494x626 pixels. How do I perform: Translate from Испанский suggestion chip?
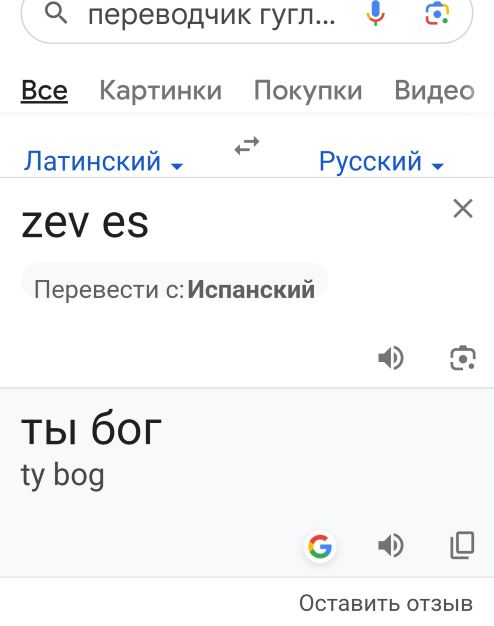174,289
